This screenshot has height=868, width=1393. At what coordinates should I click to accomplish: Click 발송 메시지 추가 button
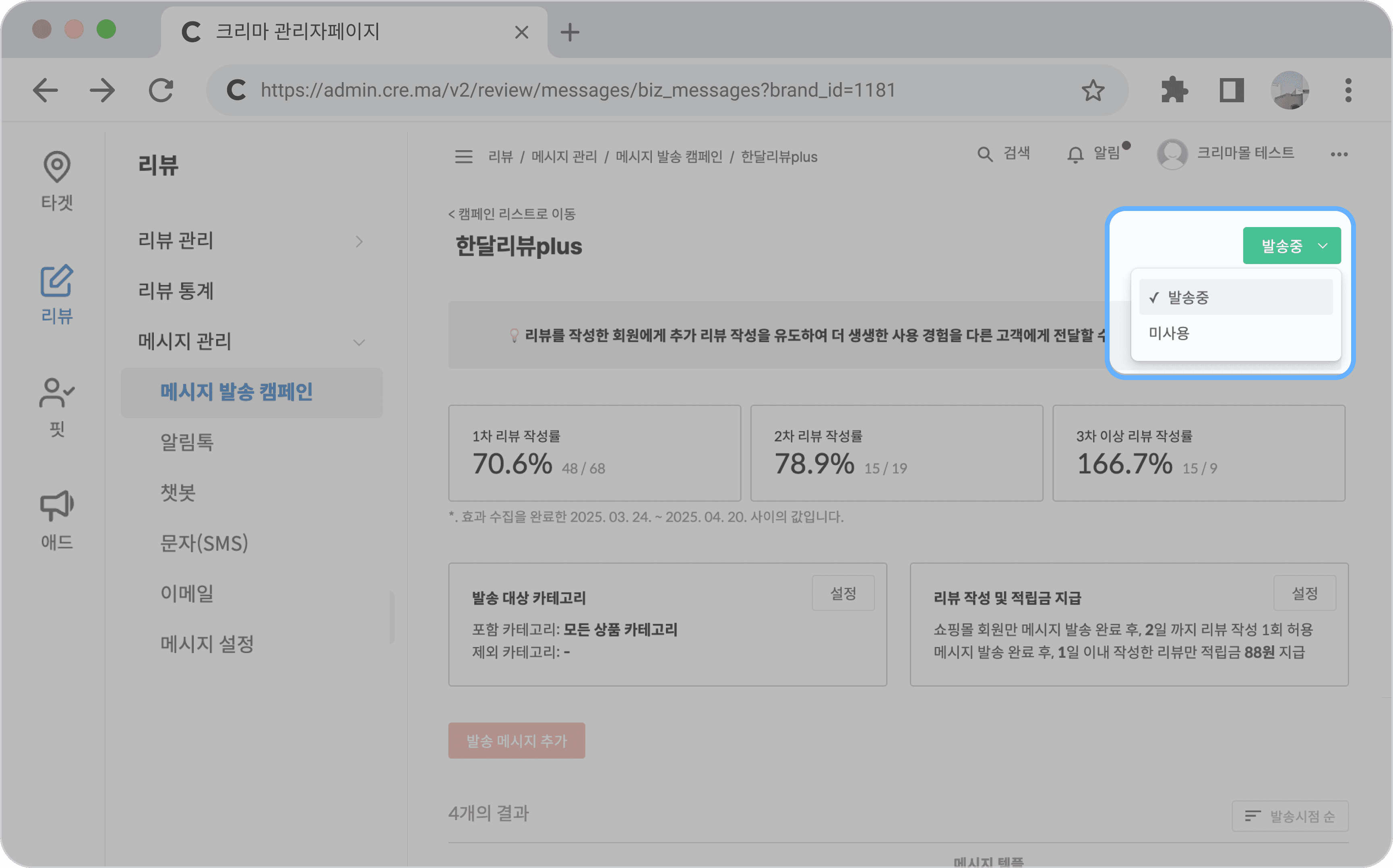click(516, 740)
